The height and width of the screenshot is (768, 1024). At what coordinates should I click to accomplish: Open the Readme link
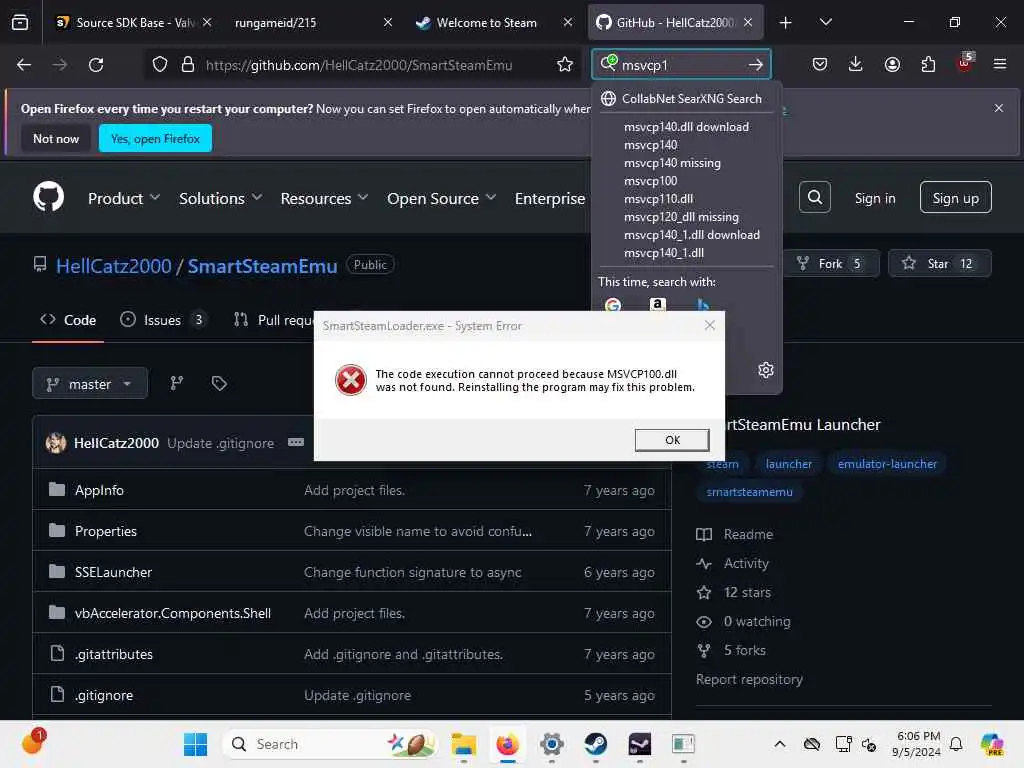[748, 534]
